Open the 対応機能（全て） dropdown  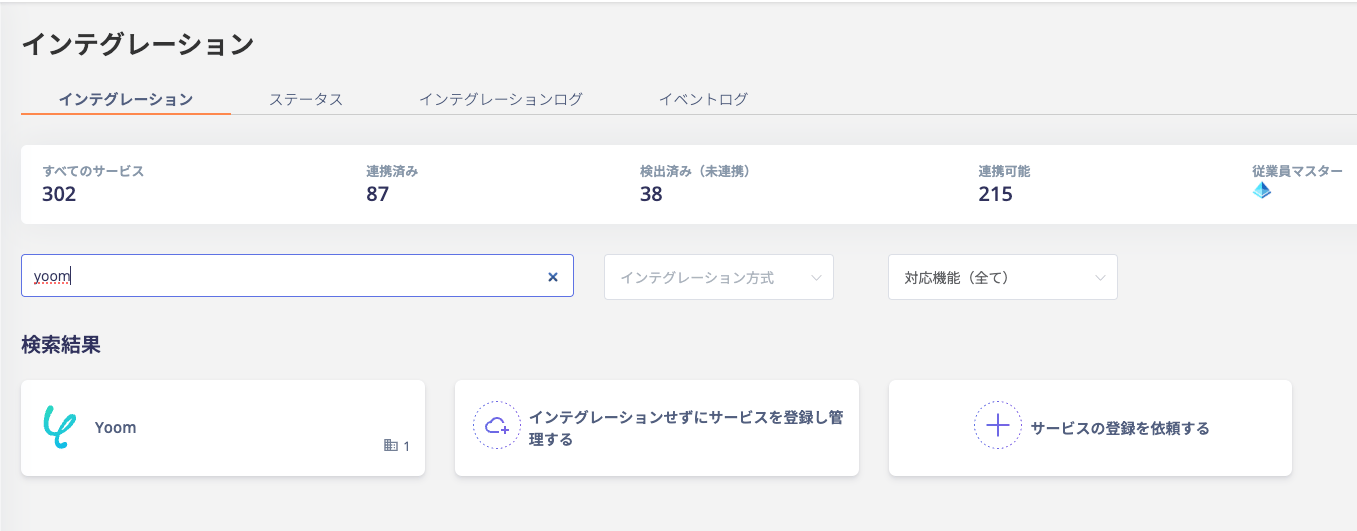(x=1003, y=277)
